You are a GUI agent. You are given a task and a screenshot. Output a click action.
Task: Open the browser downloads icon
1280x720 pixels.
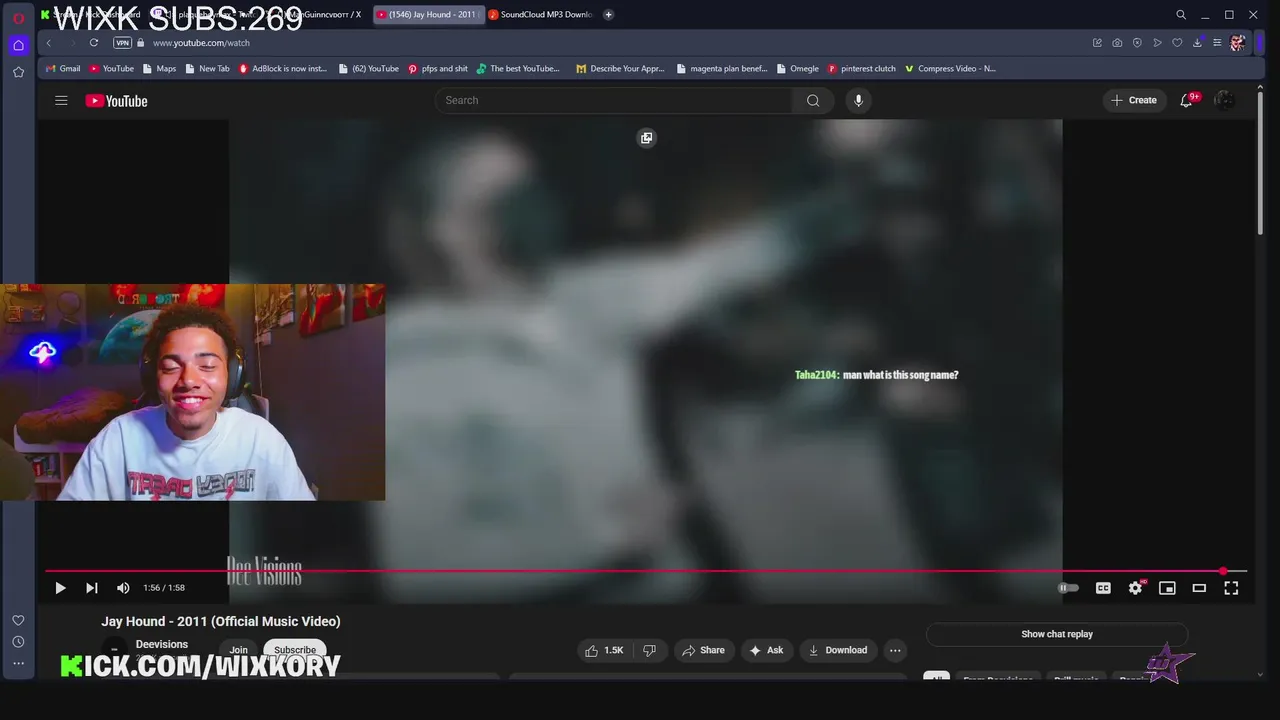[1197, 43]
